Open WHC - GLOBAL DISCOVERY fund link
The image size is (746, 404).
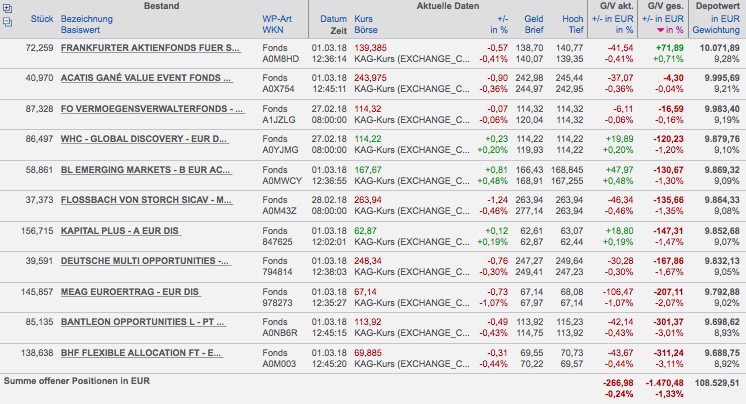[143, 137]
